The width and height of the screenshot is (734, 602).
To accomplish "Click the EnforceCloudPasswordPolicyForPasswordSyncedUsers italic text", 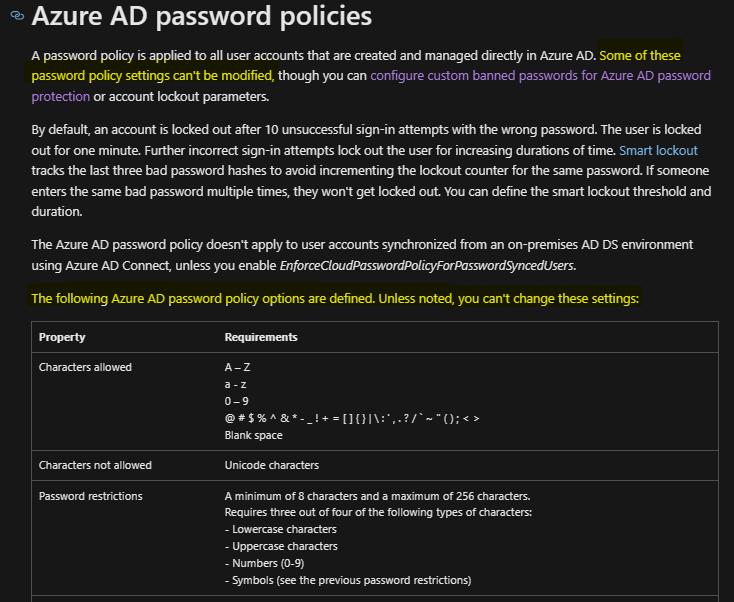I will coord(426,266).
